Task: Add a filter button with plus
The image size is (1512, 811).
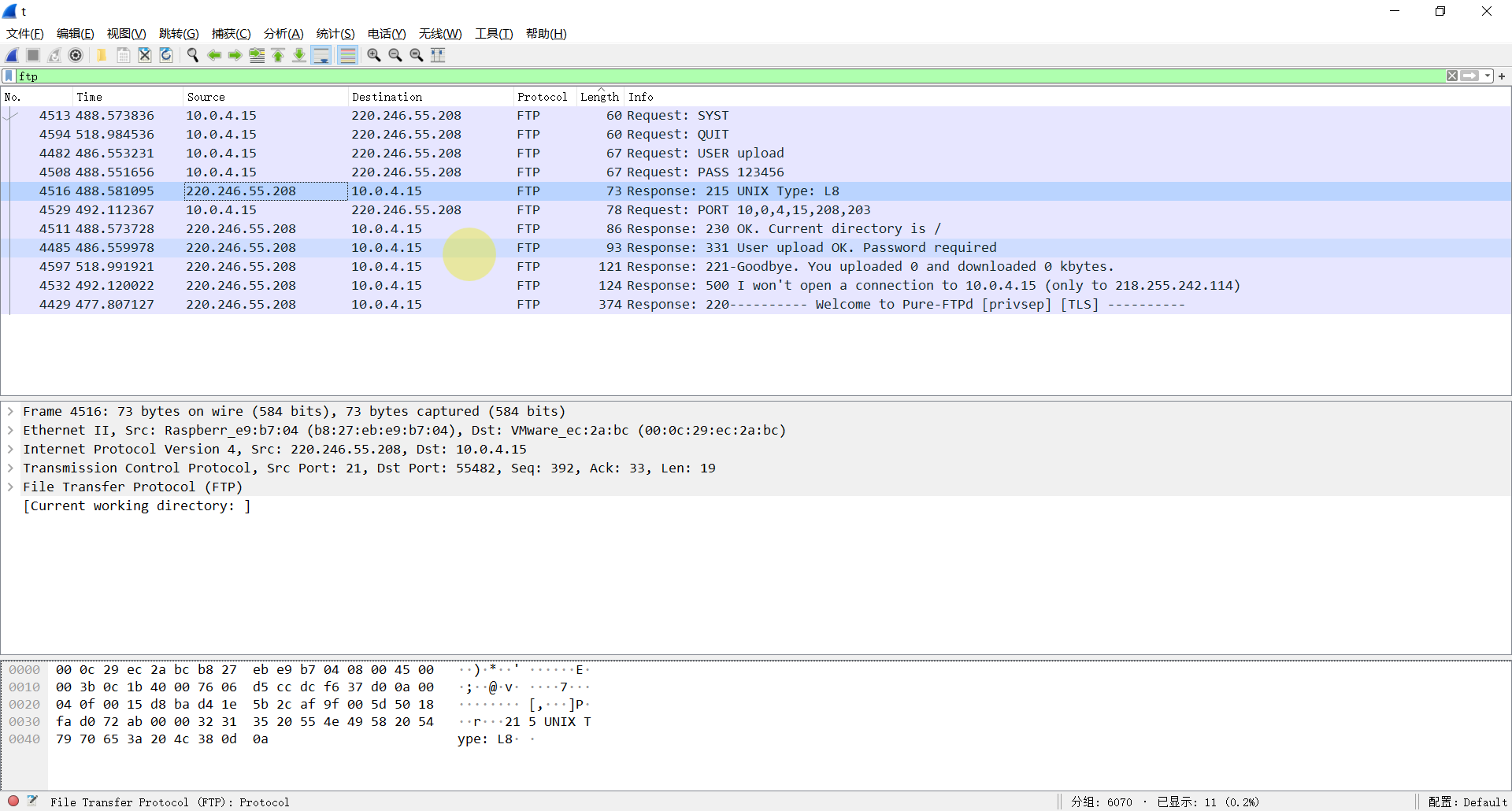Action: (x=1502, y=76)
